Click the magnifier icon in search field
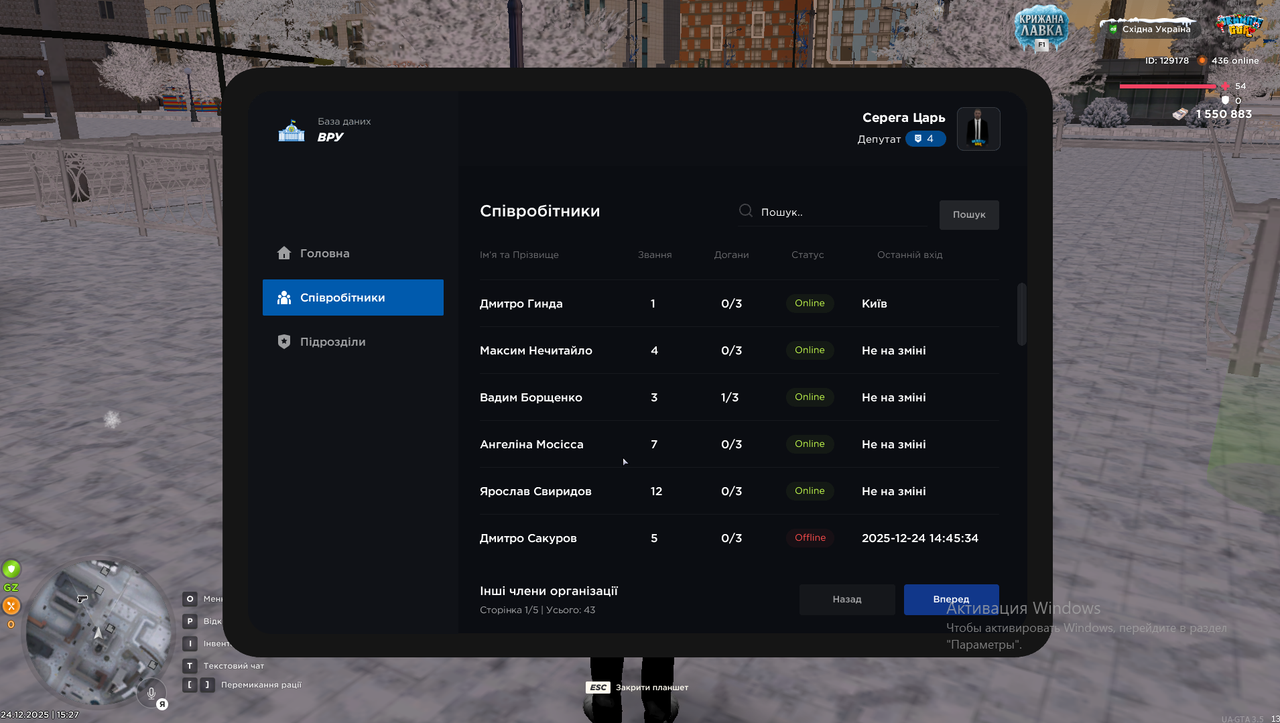 [x=746, y=211]
